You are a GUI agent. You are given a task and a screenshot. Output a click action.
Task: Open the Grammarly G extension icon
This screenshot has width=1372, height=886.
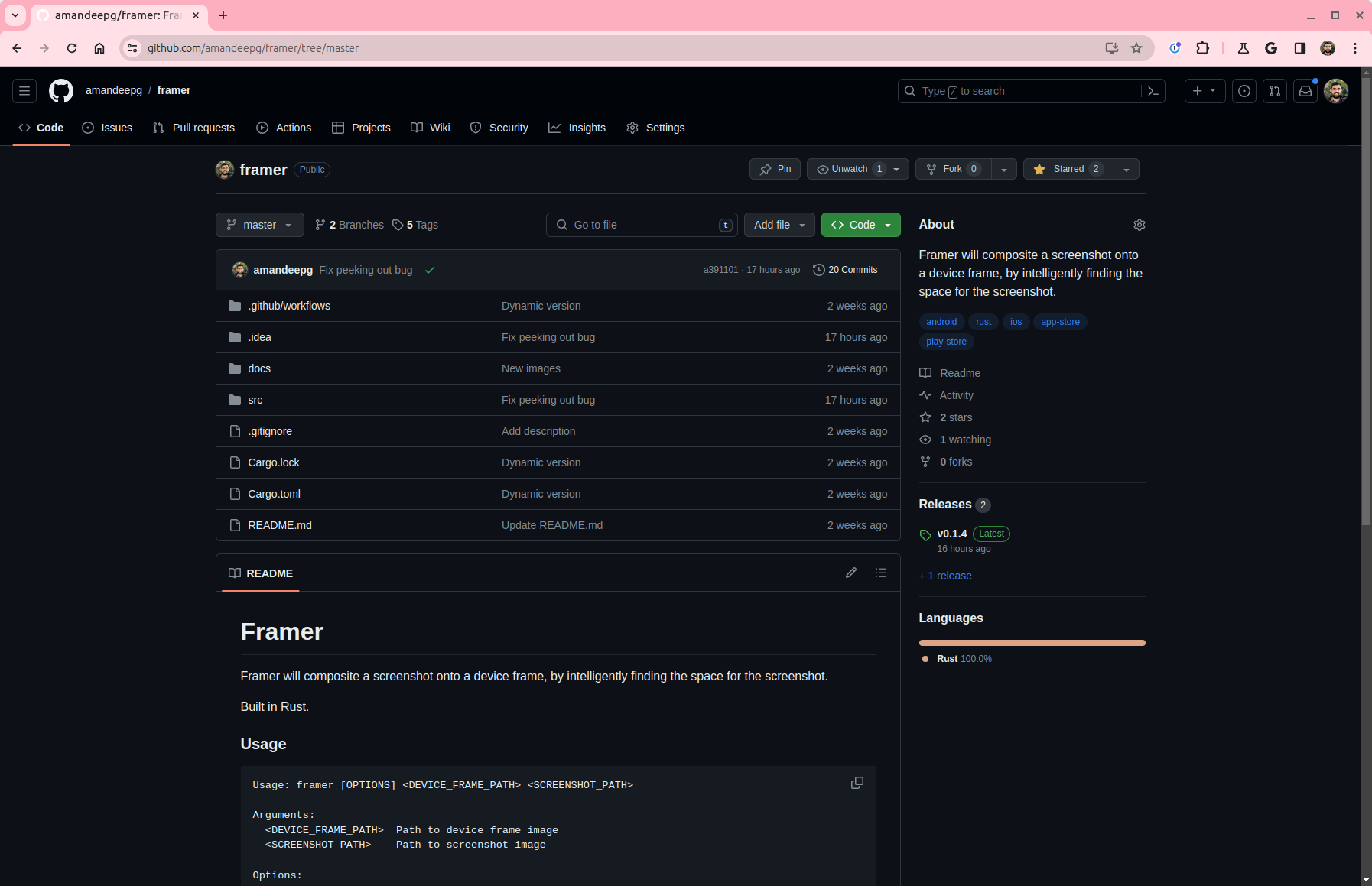(1271, 48)
